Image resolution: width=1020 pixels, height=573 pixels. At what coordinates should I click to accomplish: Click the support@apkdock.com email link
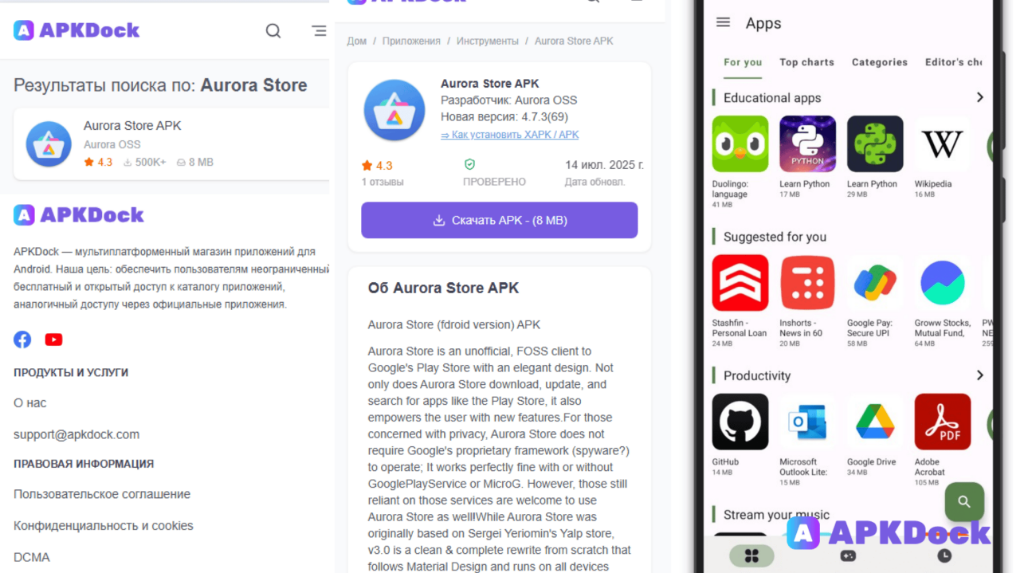(76, 434)
